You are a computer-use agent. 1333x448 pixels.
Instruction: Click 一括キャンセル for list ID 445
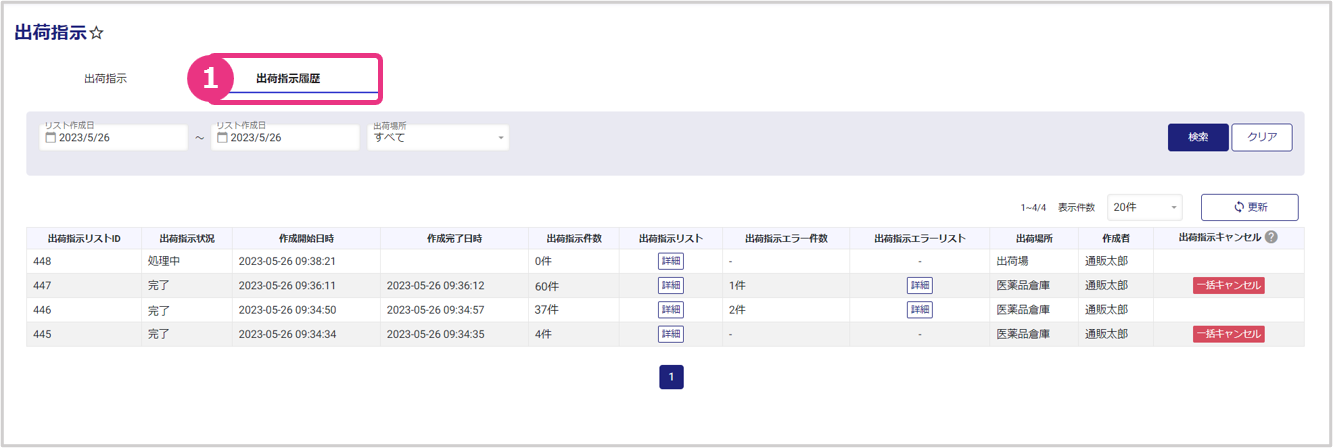click(x=1228, y=334)
